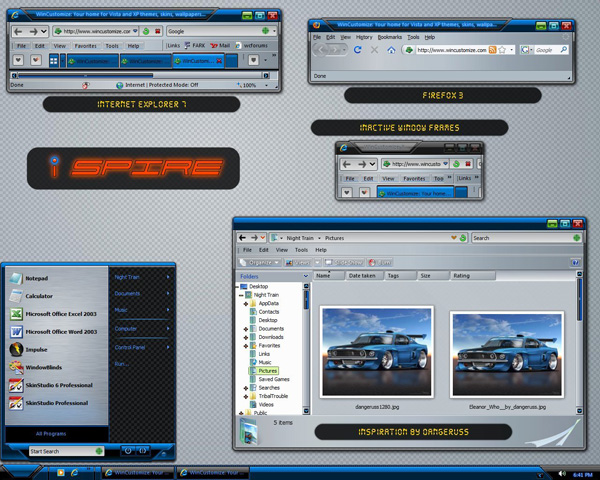Viewport: 600px width, 480px height.
Task: Expand the AppData folder in tree
Action: [246, 304]
